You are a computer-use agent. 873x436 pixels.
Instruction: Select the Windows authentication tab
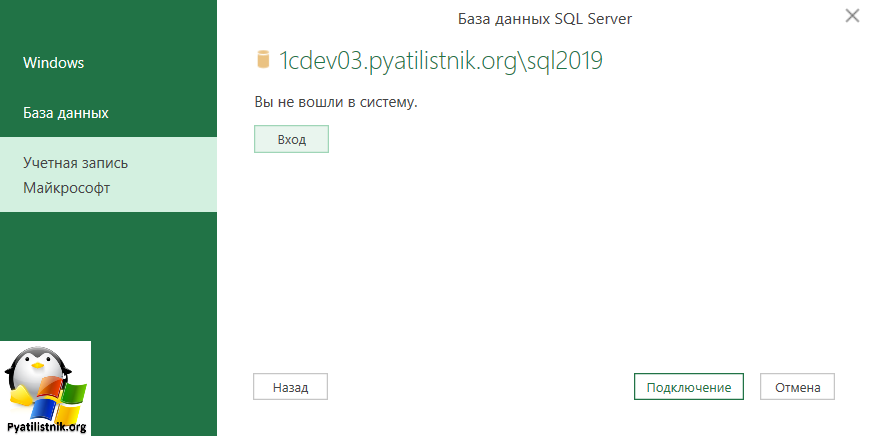coord(109,62)
